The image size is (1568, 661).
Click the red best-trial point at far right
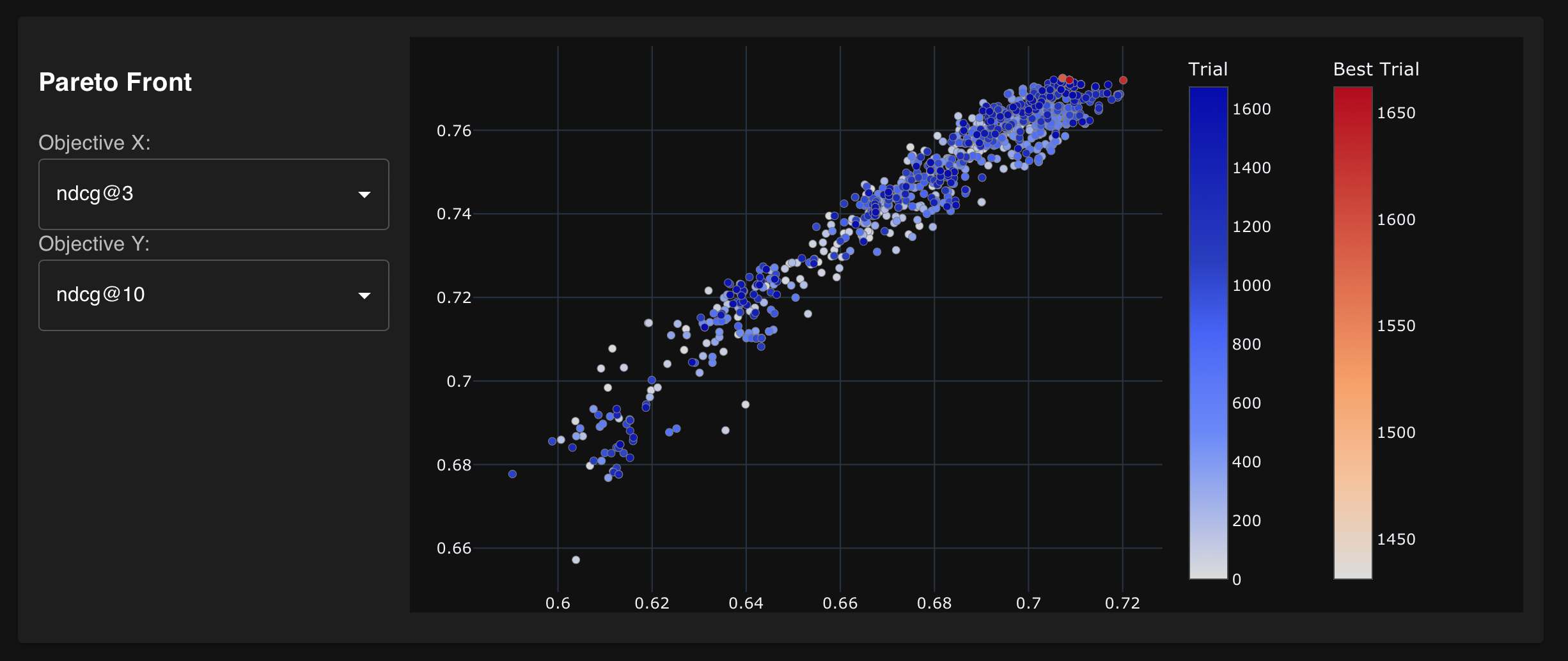[x=1123, y=81]
